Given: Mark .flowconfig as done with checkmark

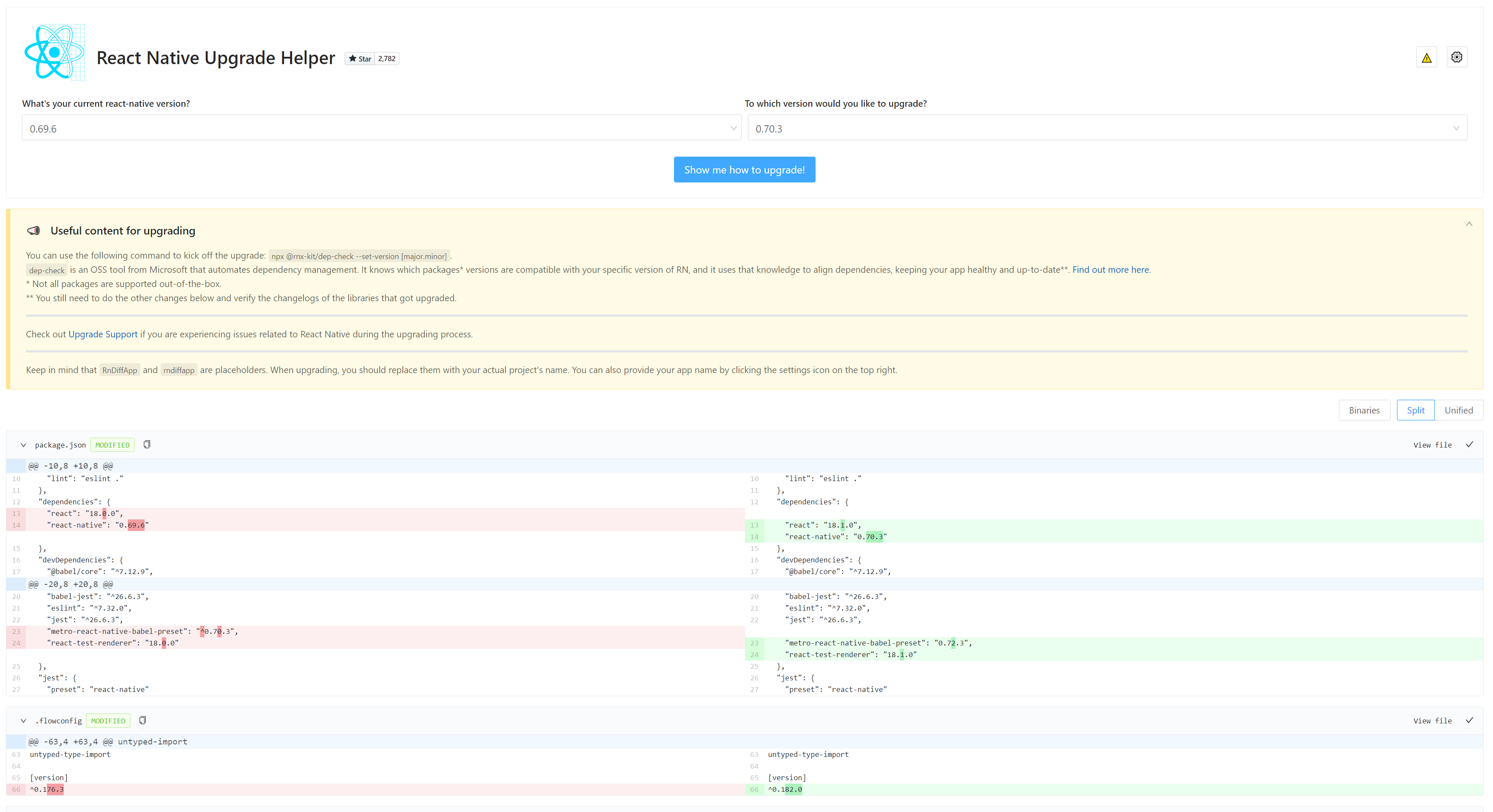Looking at the screenshot, I should tap(1469, 720).
